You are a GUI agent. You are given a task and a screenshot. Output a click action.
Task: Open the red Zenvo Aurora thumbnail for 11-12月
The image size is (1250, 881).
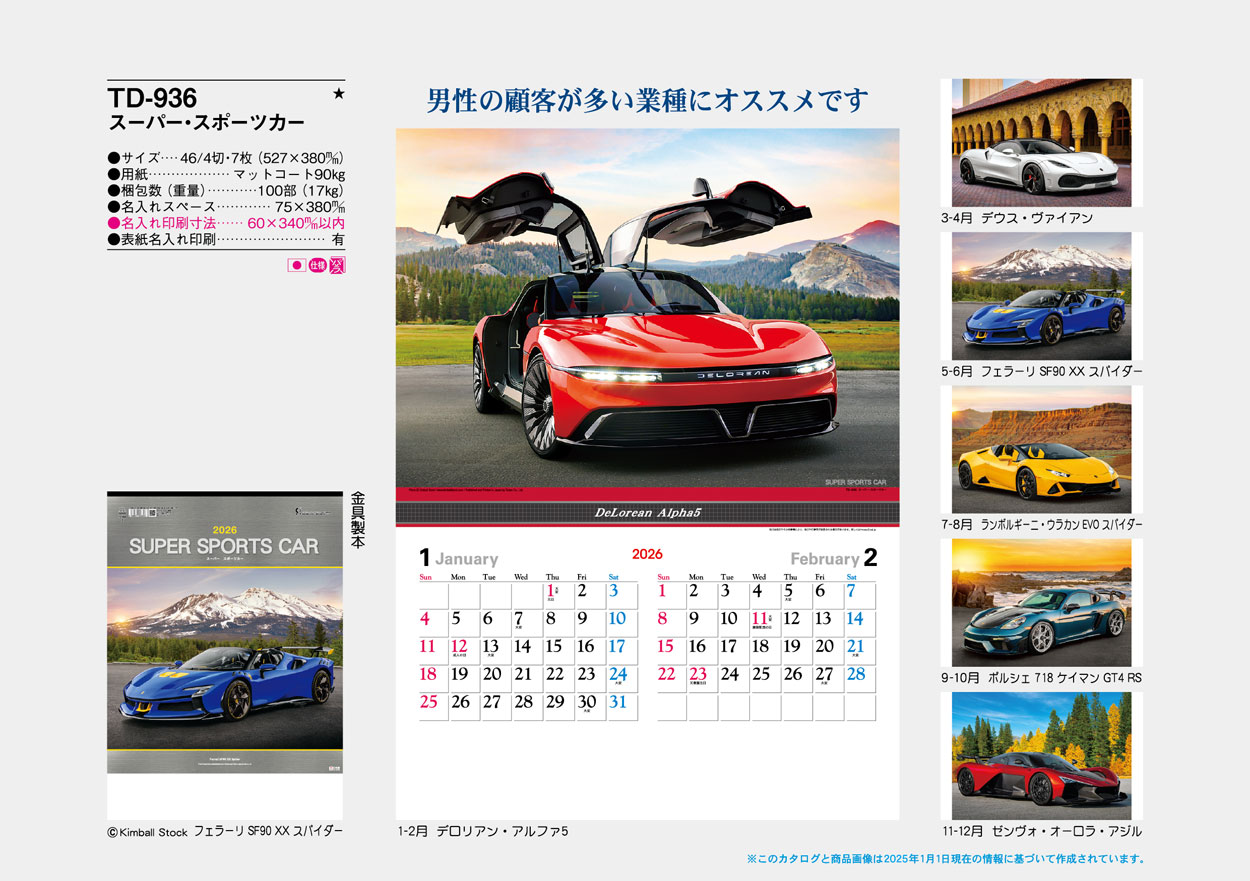pos(1041,755)
